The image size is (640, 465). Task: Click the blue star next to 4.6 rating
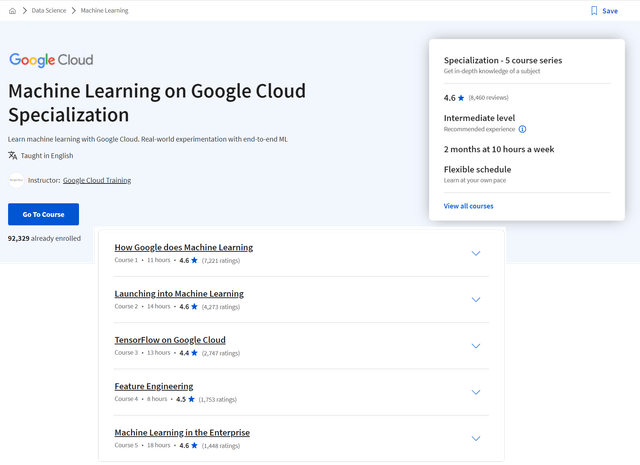pos(461,98)
